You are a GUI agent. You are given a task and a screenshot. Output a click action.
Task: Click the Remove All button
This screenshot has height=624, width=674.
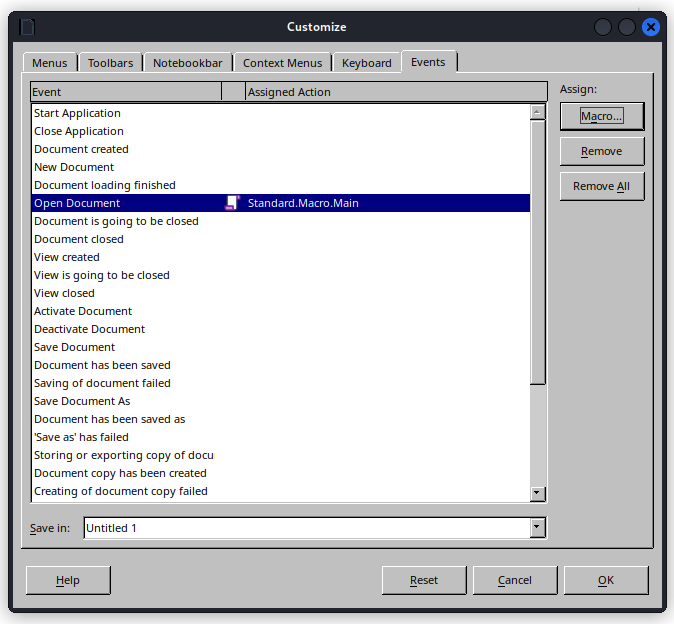click(601, 186)
